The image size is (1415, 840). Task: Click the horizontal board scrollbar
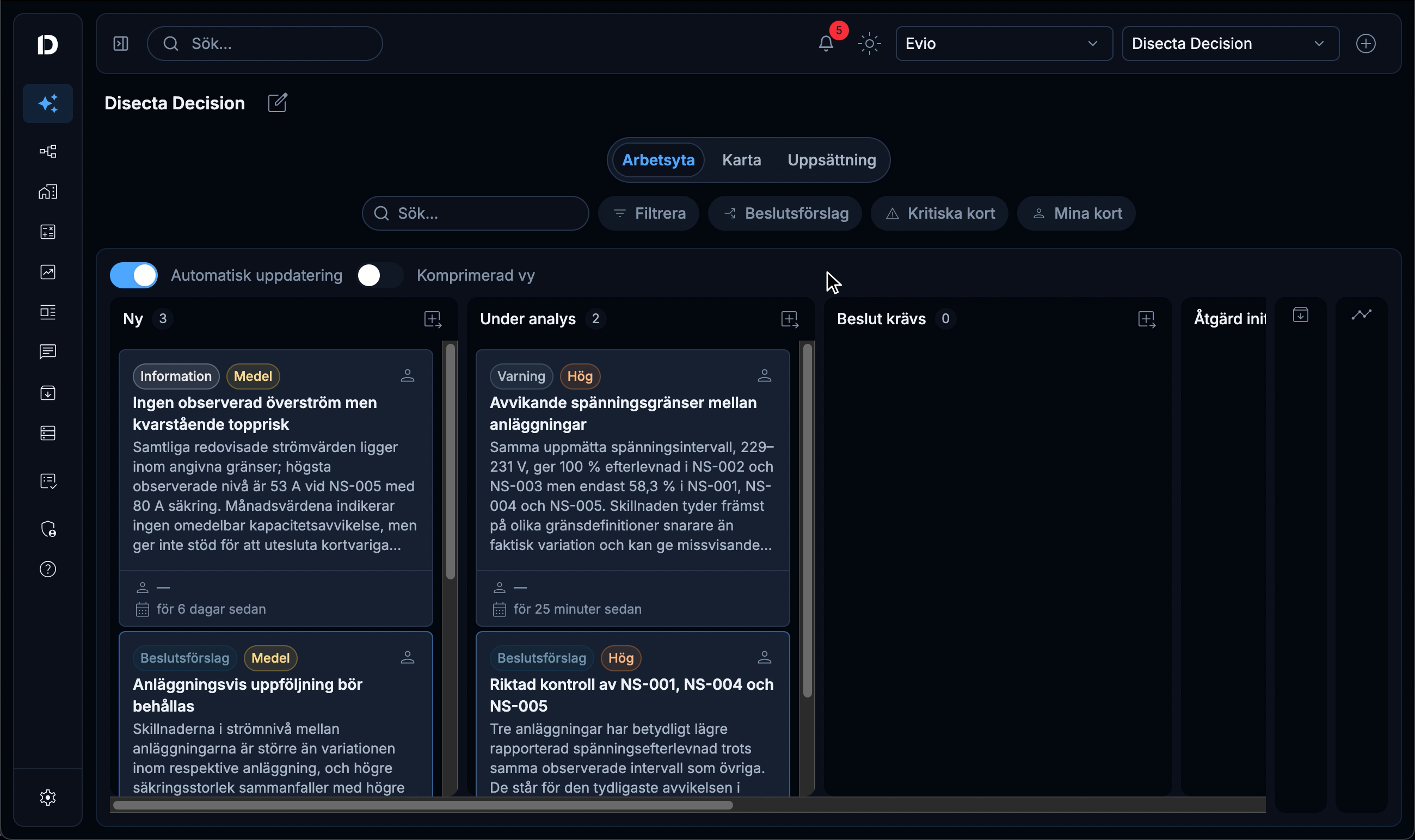[x=423, y=805]
